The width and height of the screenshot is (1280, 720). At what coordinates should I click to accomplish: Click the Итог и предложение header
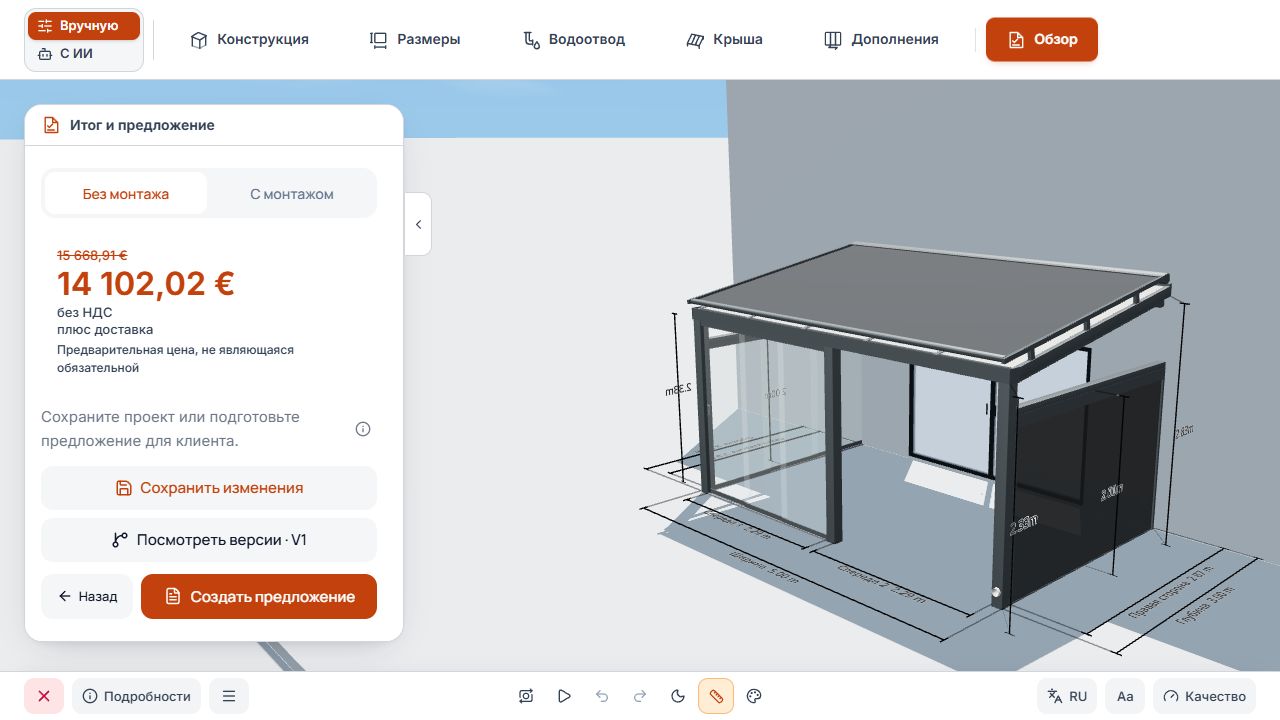142,125
